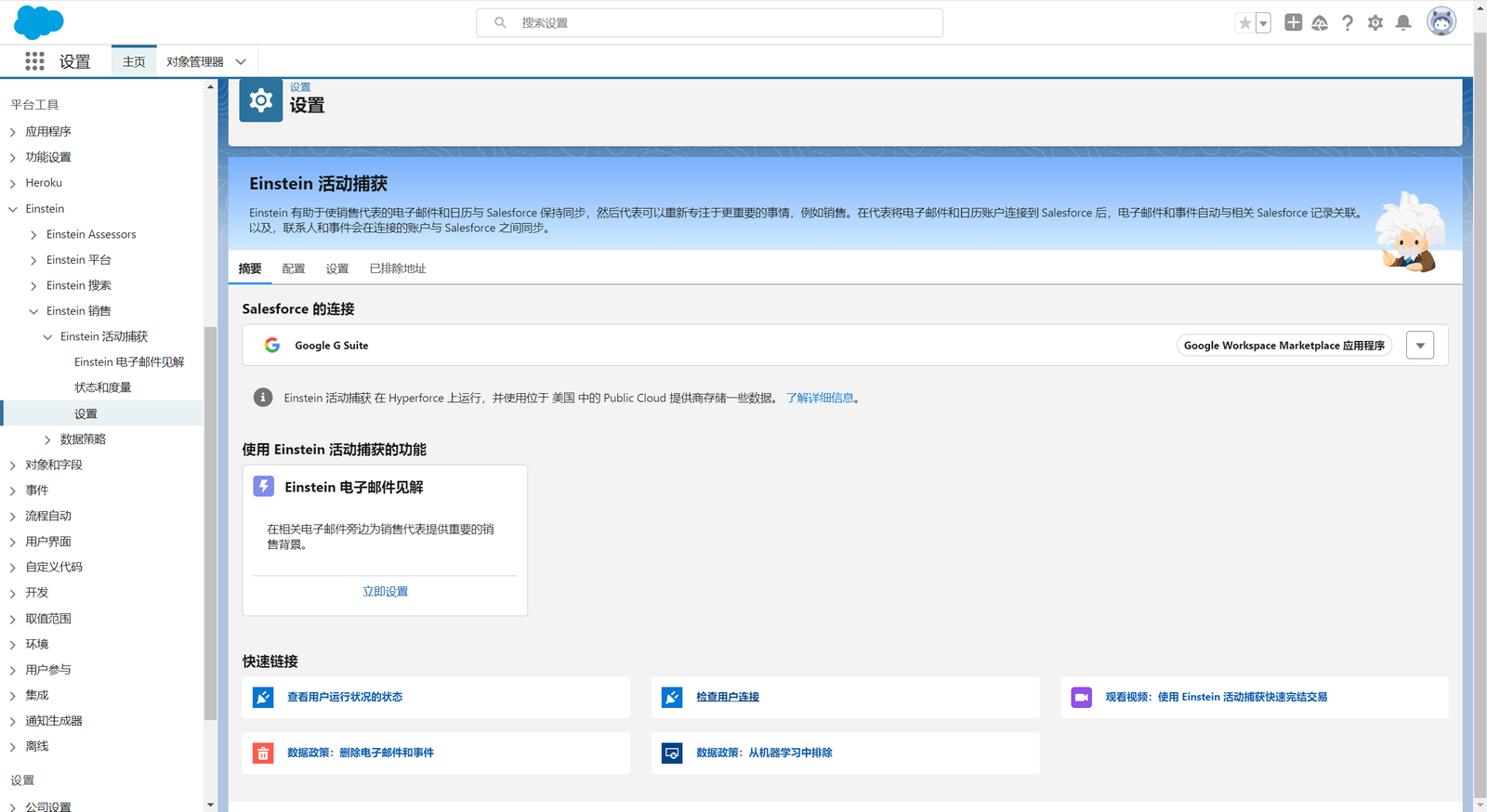Click the Einstein mascot image
Viewport: 1487px width, 812px height.
coord(1410,231)
